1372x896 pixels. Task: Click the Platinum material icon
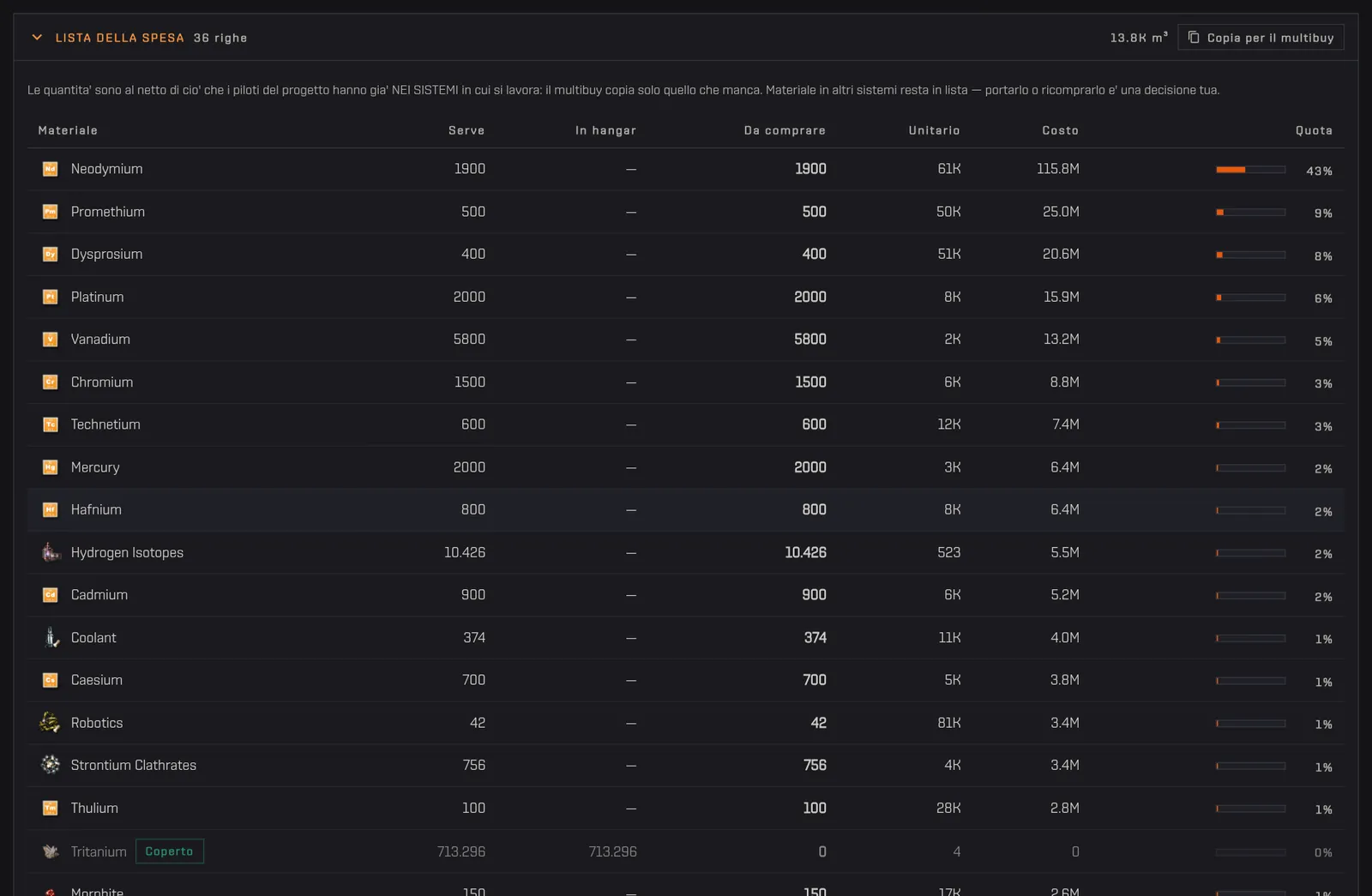pos(51,297)
